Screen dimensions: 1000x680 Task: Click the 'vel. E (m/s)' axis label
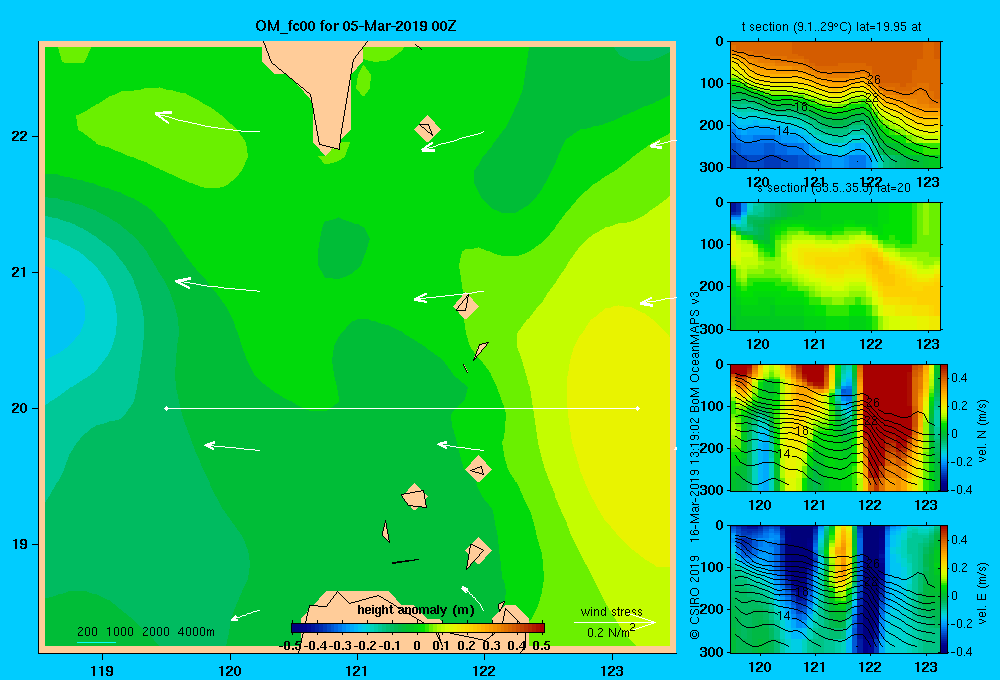coord(983,592)
